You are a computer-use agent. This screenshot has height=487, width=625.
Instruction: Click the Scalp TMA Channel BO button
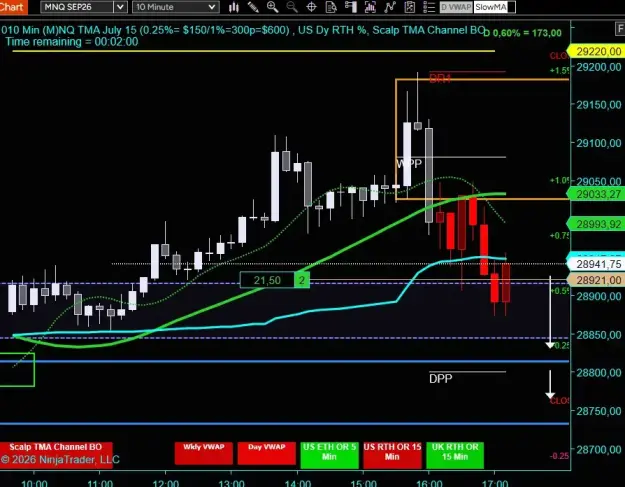56,447
